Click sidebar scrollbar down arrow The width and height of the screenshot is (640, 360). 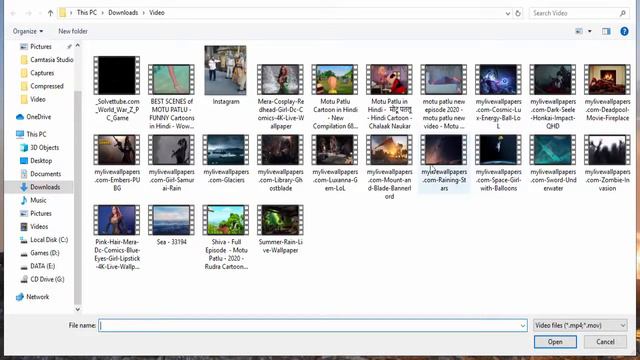click(78, 309)
